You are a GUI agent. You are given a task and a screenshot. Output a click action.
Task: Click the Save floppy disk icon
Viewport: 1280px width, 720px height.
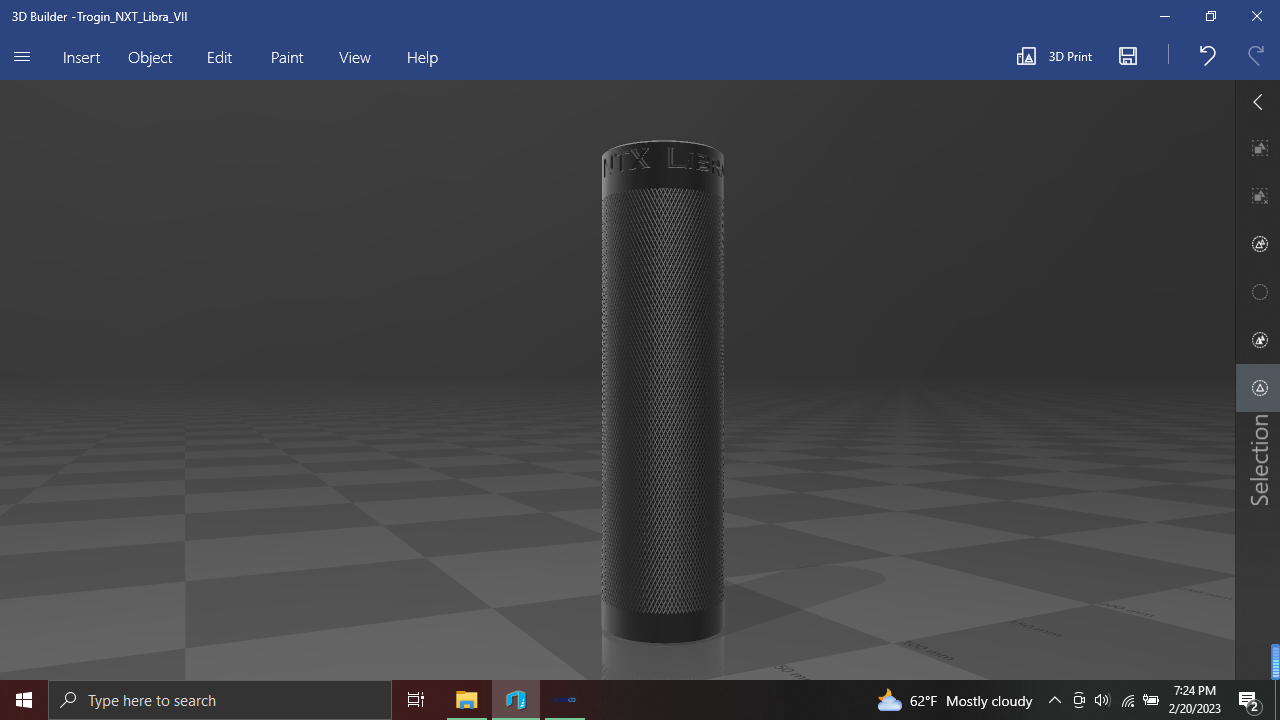pyautogui.click(x=1128, y=57)
